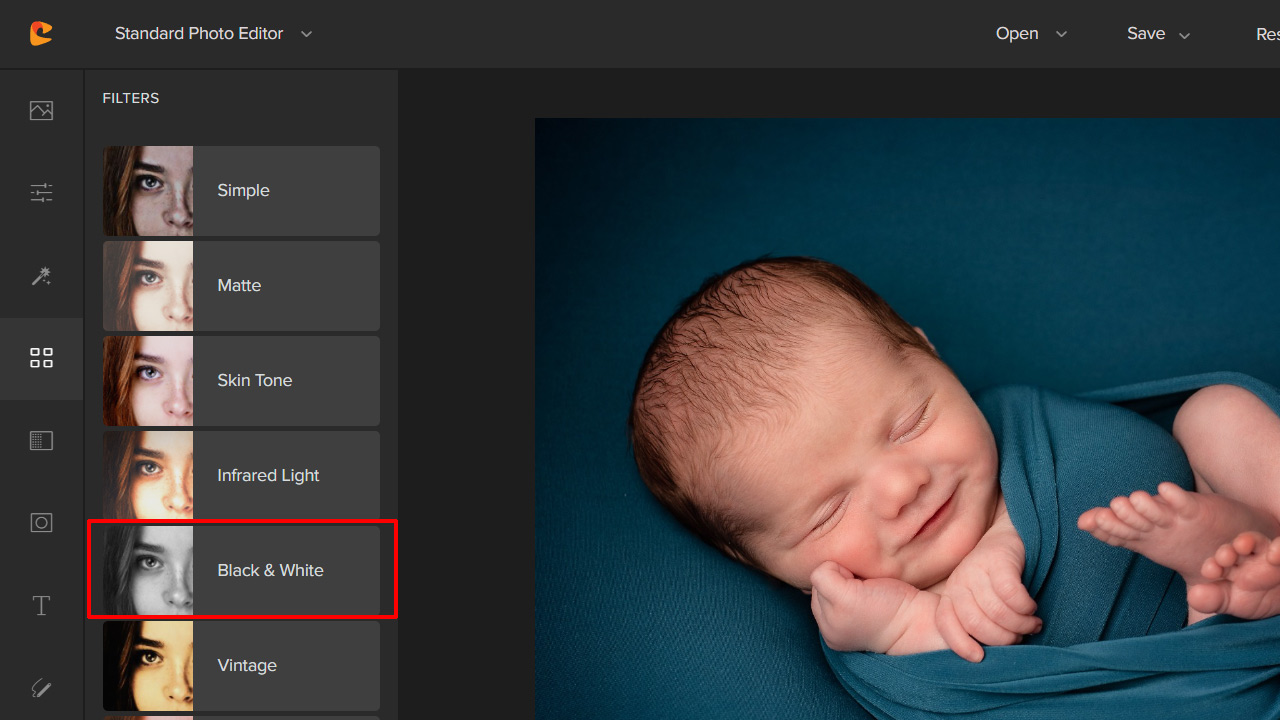Open the image manager sidebar icon
The height and width of the screenshot is (720, 1280).
[41, 110]
